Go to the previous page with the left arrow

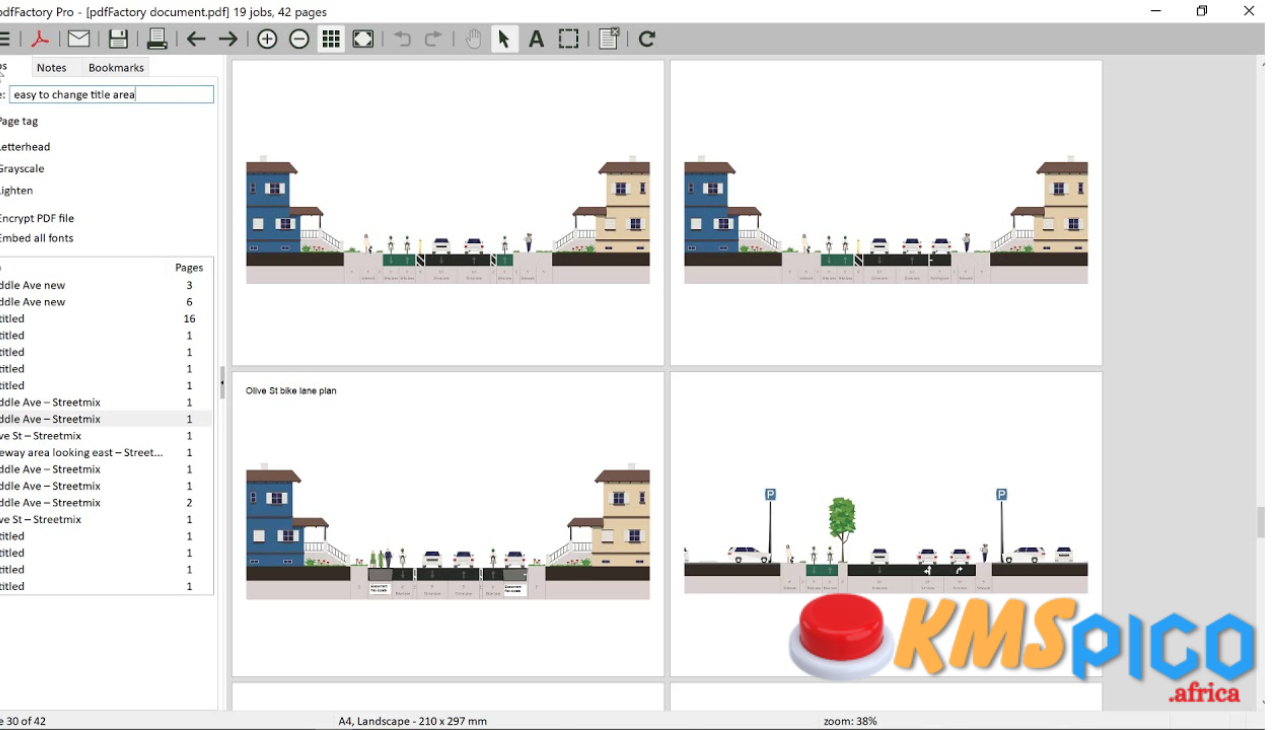click(x=196, y=39)
